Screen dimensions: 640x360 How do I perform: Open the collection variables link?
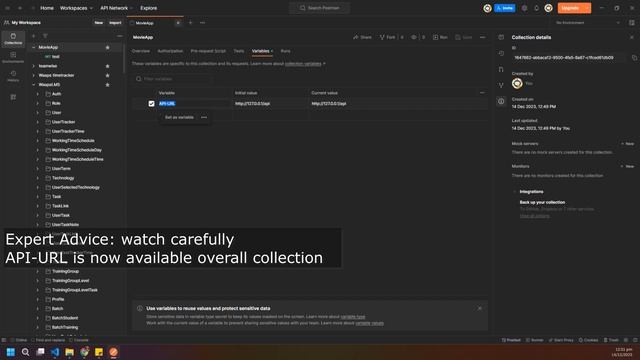tap(303, 64)
